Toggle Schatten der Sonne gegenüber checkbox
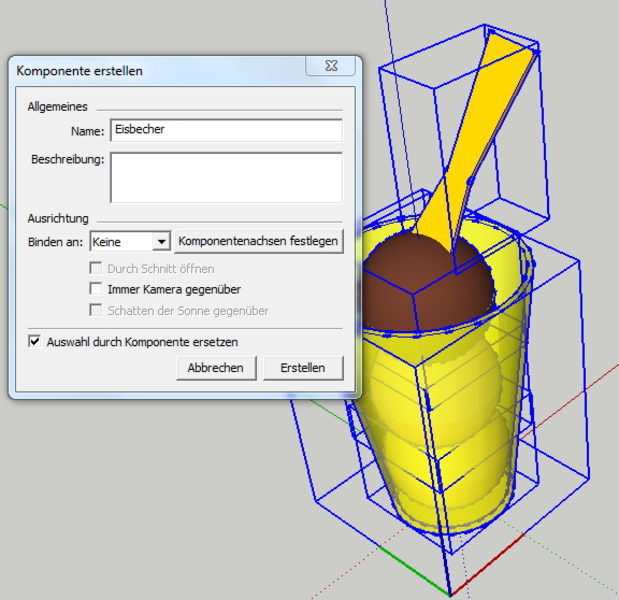 point(96,310)
